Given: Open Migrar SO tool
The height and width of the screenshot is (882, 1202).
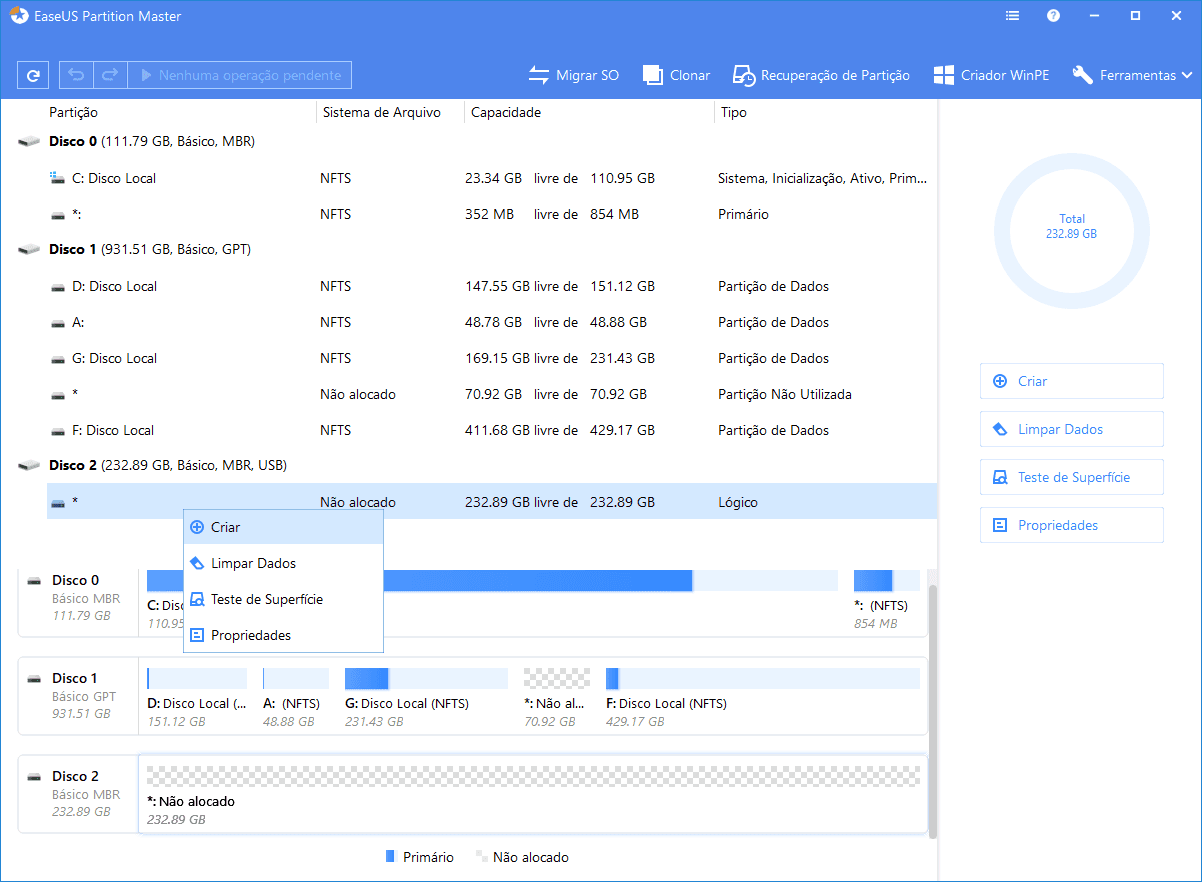Looking at the screenshot, I should 574,75.
